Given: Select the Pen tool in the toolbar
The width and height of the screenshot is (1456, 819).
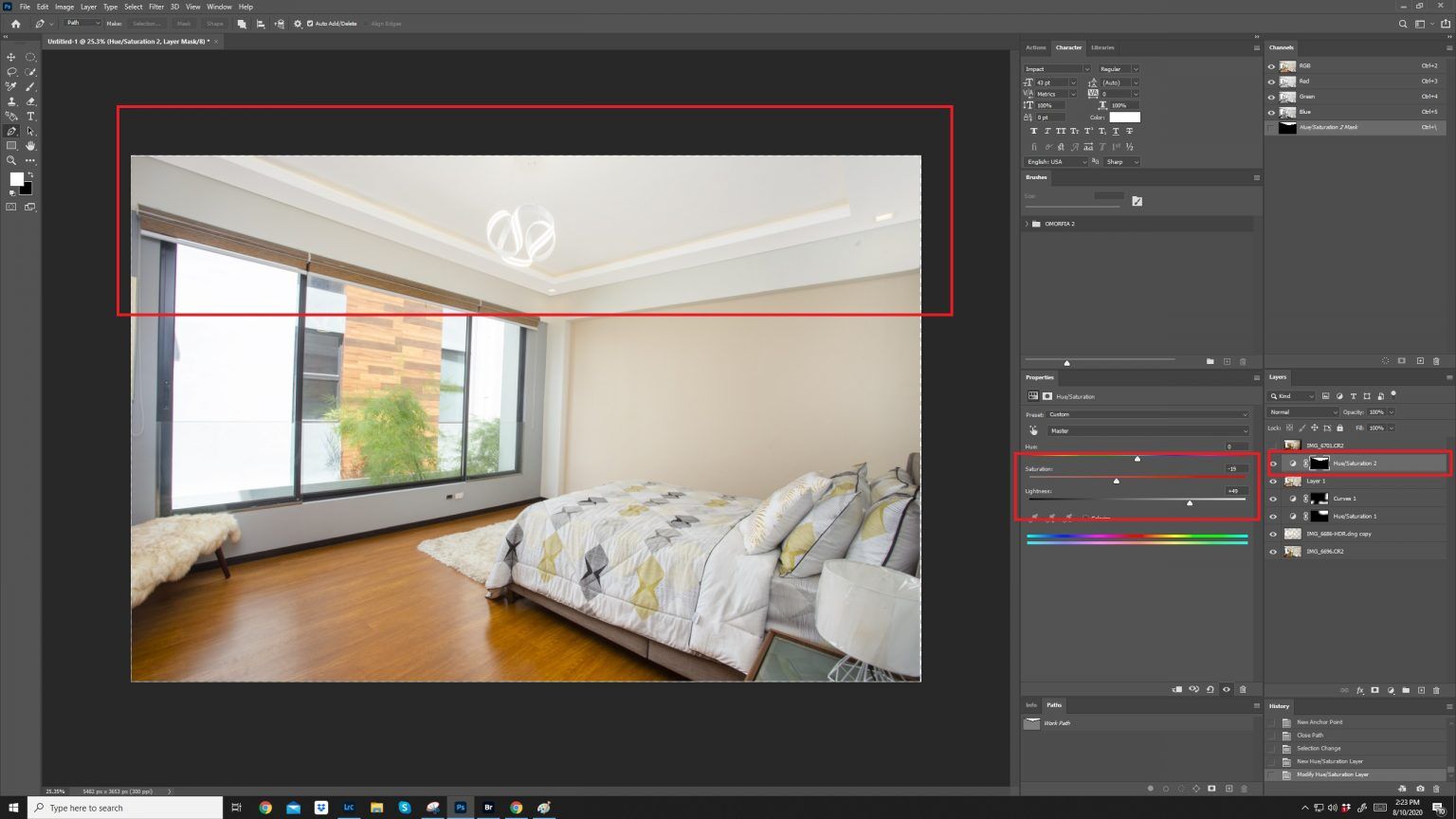Looking at the screenshot, I should pyautogui.click(x=11, y=131).
